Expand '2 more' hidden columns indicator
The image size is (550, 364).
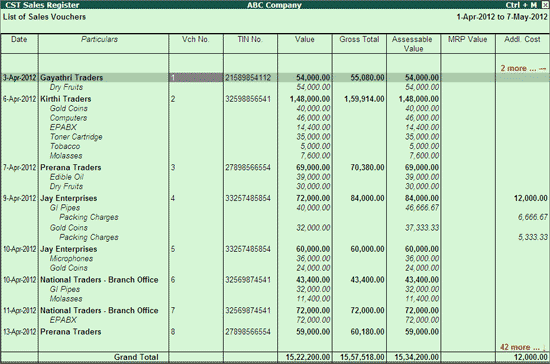pyautogui.click(x=523, y=68)
